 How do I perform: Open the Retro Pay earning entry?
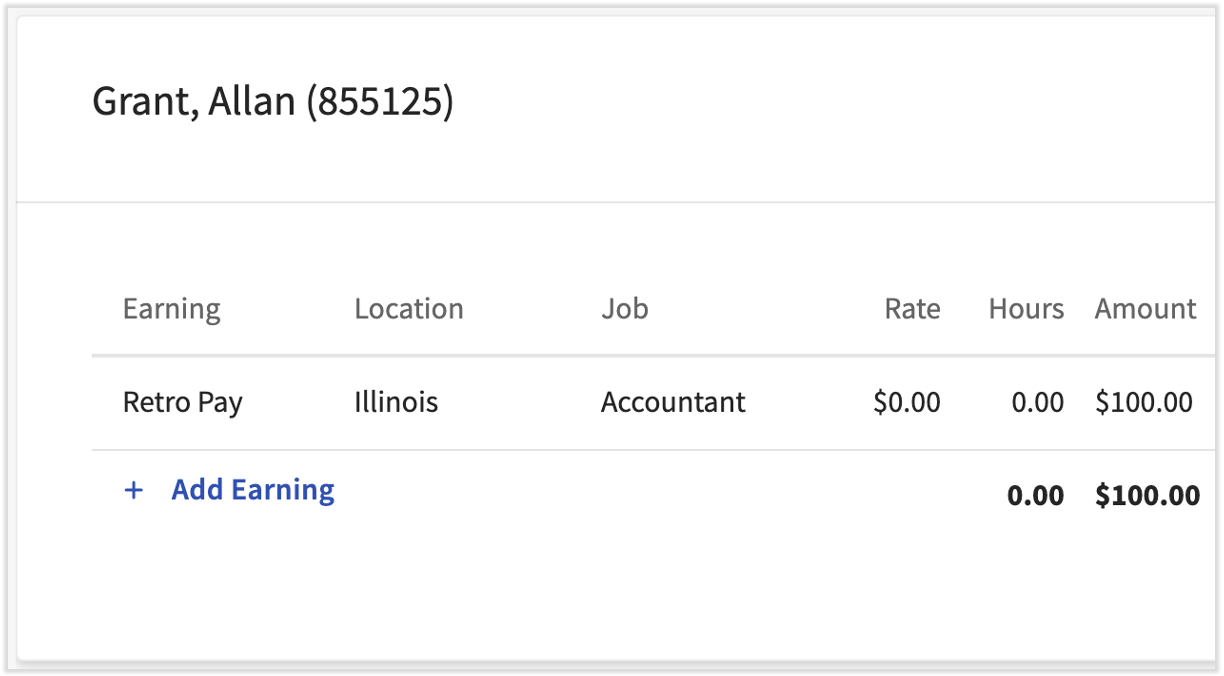(182, 403)
